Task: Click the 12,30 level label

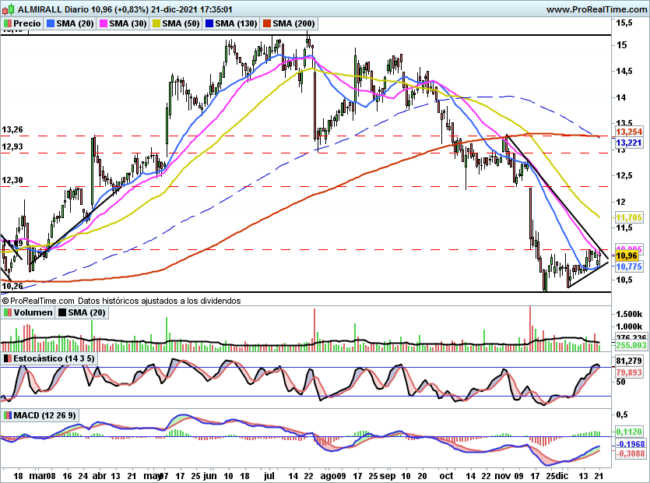Action: coord(12,180)
